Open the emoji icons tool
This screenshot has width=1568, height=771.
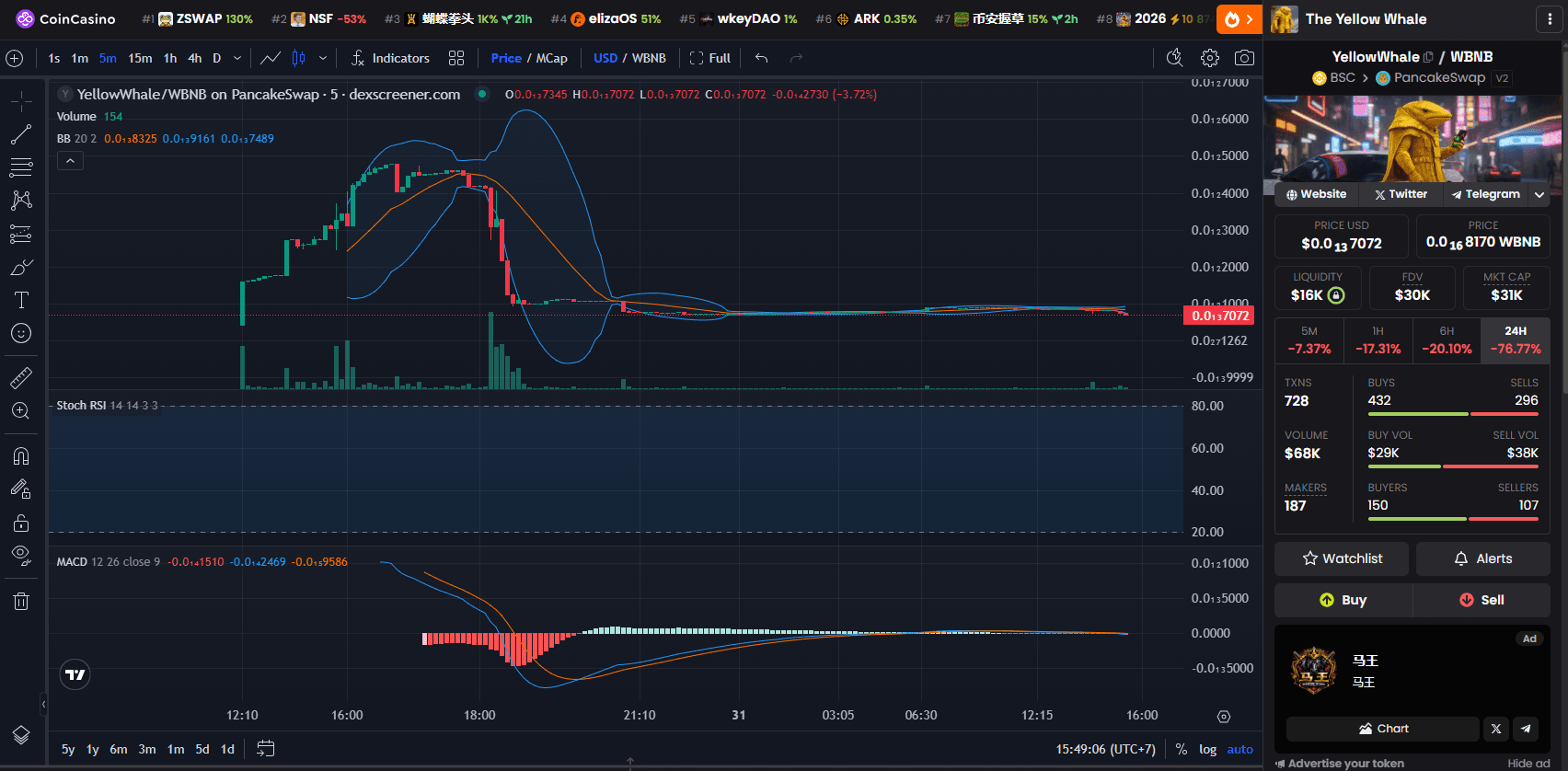click(x=21, y=333)
